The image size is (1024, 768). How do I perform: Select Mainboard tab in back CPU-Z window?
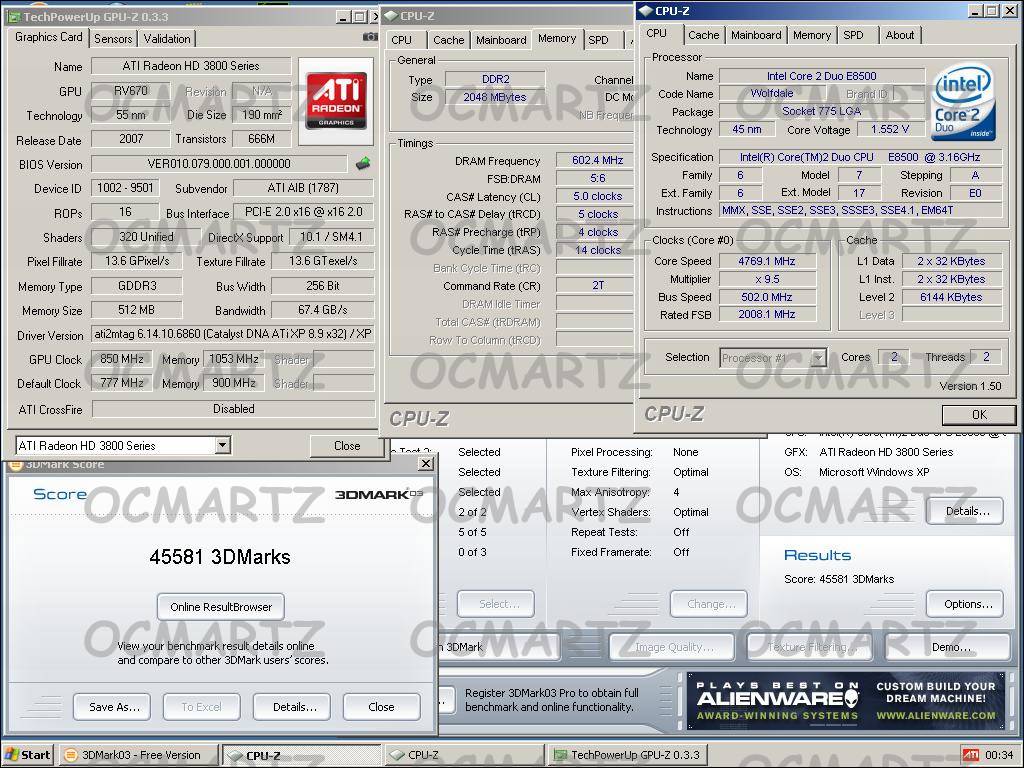click(501, 40)
